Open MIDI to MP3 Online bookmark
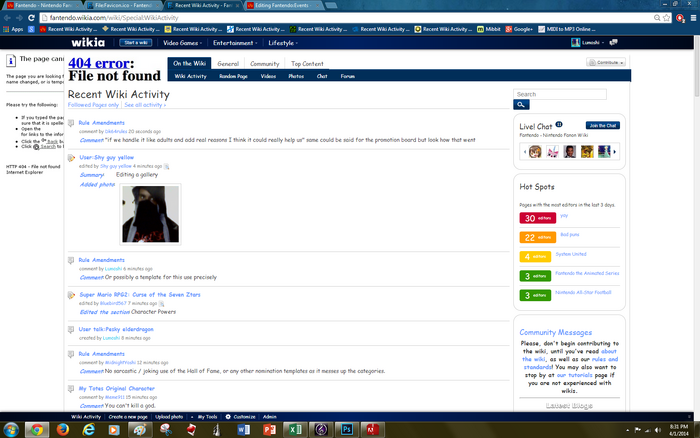This screenshot has height=438, width=700. (x=567, y=29)
